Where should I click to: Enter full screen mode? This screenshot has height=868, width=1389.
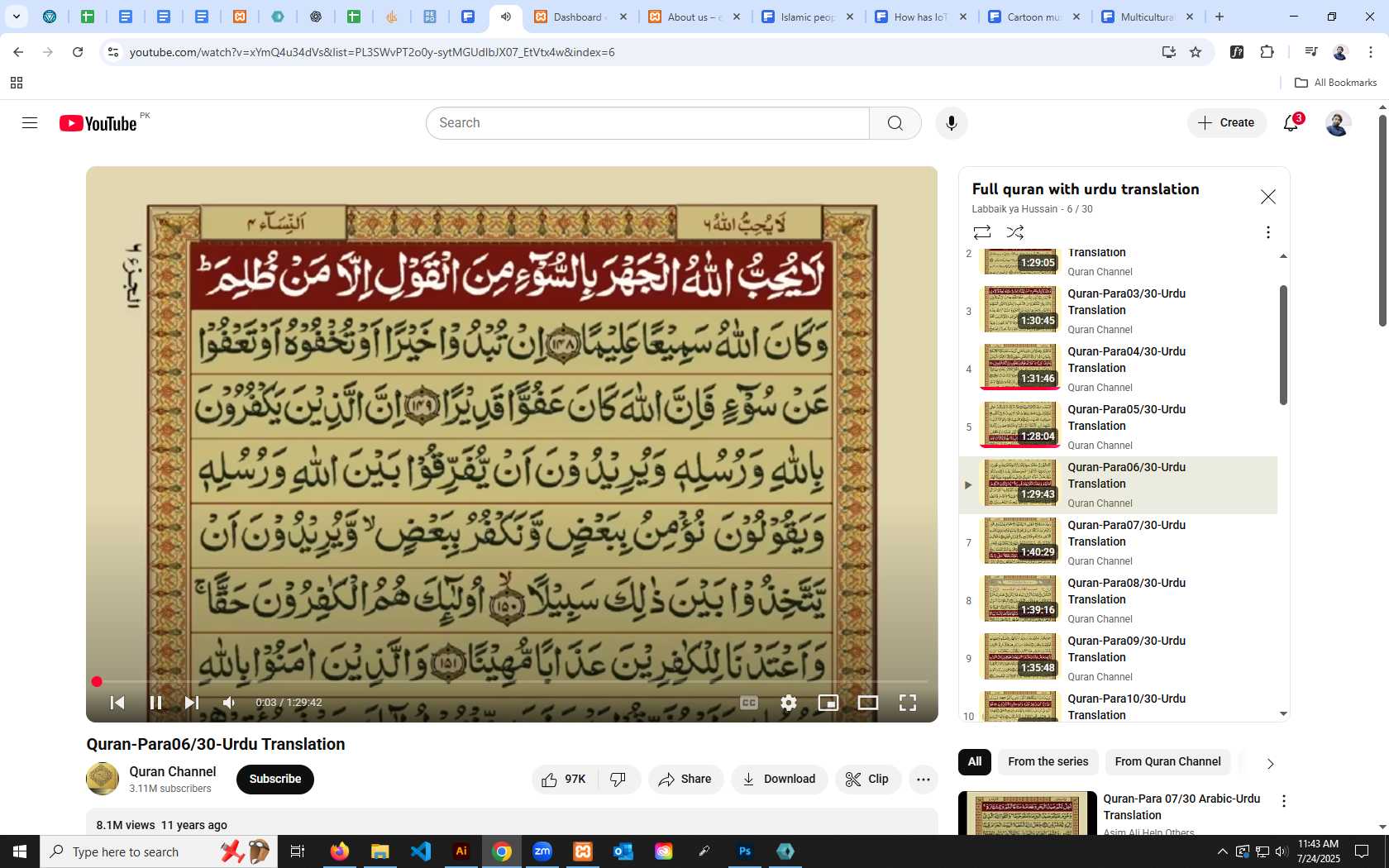[x=908, y=703]
